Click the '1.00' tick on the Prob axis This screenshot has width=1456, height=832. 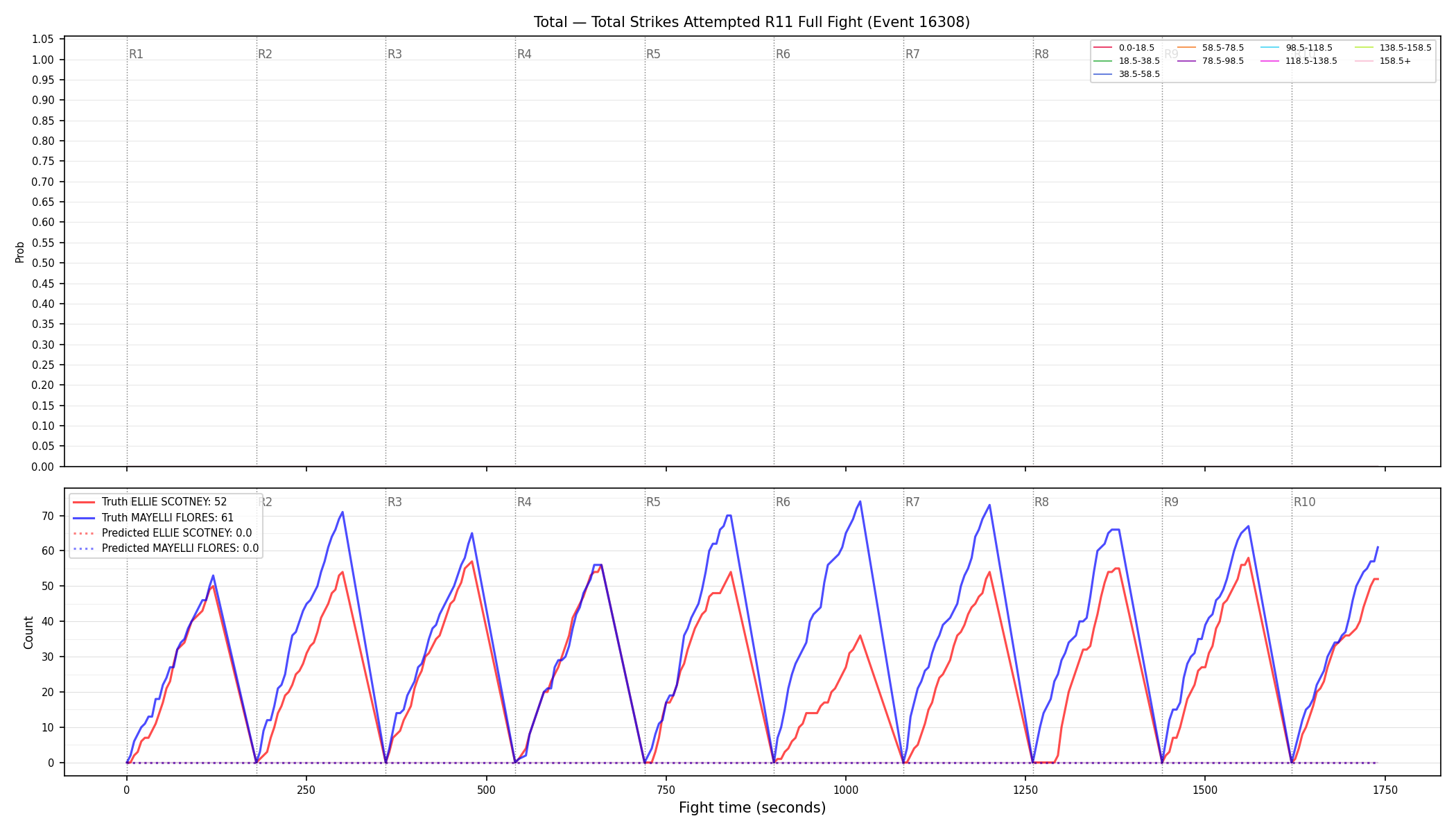click(x=43, y=60)
